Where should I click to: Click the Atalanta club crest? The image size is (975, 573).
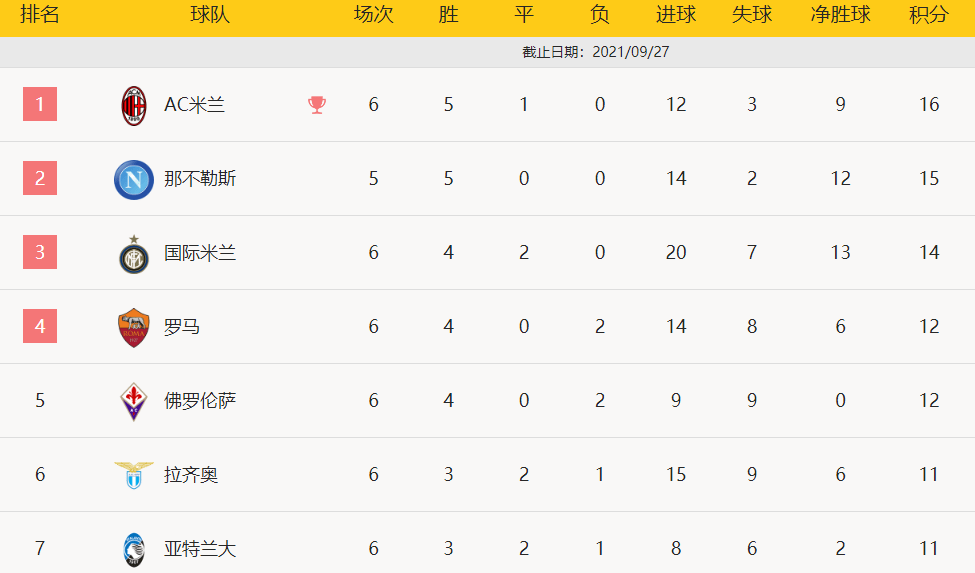click(134, 549)
